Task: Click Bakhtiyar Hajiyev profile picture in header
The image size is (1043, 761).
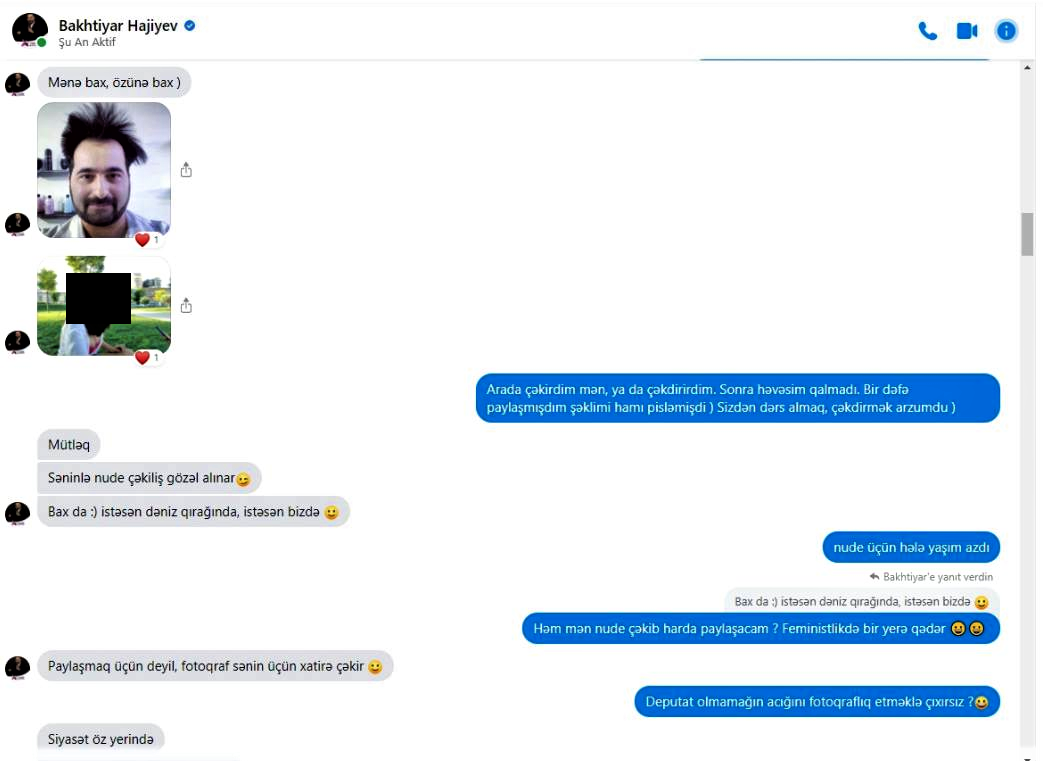Action: pyautogui.click(x=29, y=31)
